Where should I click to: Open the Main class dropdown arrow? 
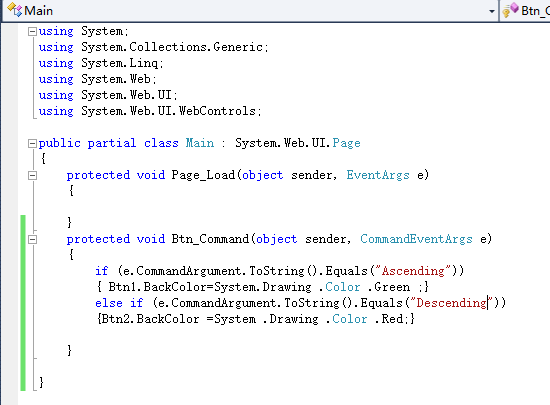pos(492,11)
